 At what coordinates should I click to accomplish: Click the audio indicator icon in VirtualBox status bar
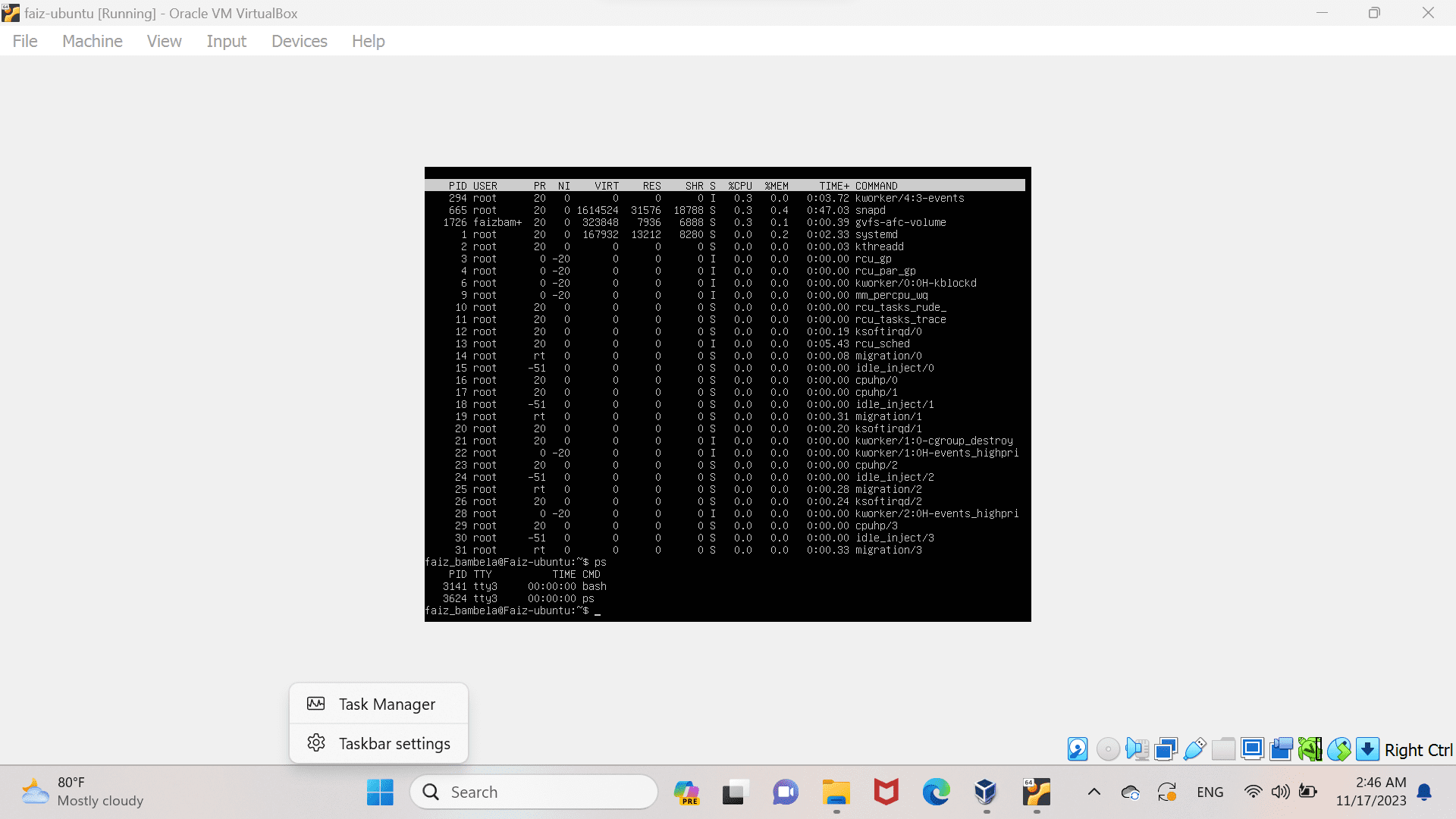click(1137, 749)
